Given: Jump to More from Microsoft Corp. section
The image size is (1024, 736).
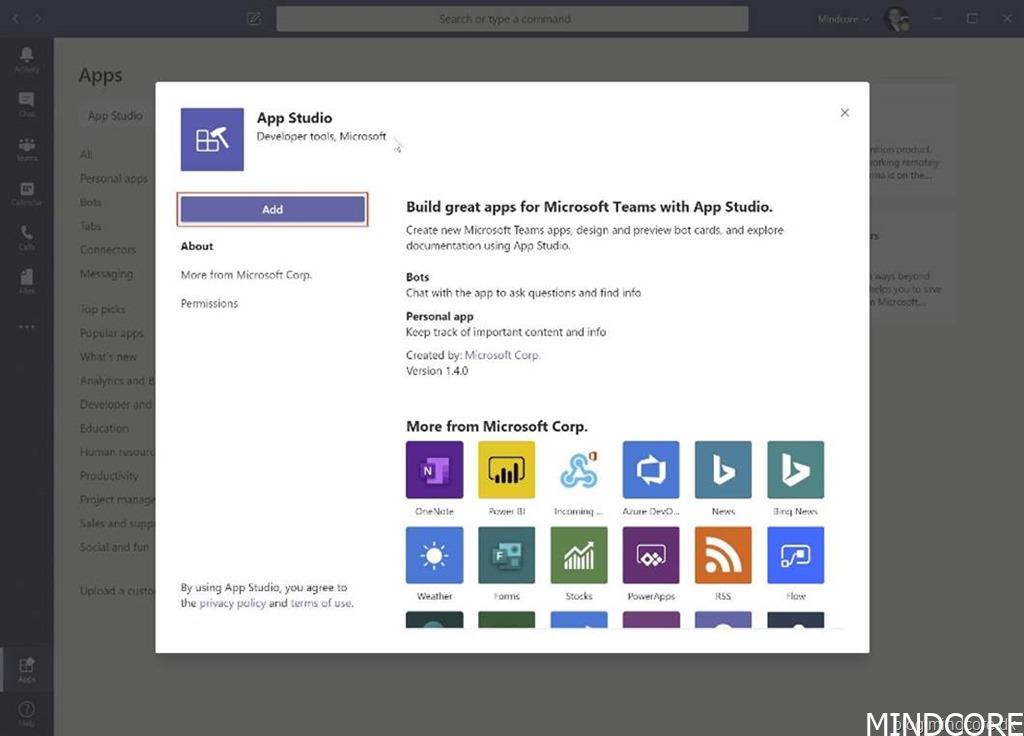Looking at the screenshot, I should (246, 275).
